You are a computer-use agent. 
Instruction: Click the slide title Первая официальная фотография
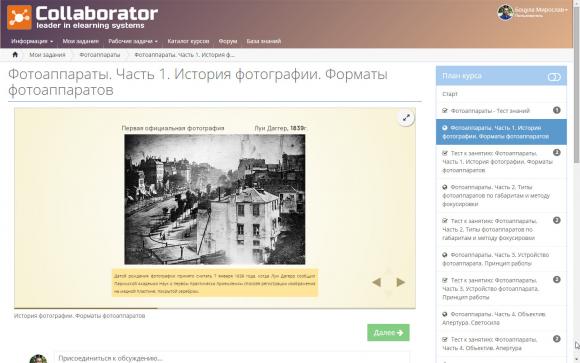[173, 128]
